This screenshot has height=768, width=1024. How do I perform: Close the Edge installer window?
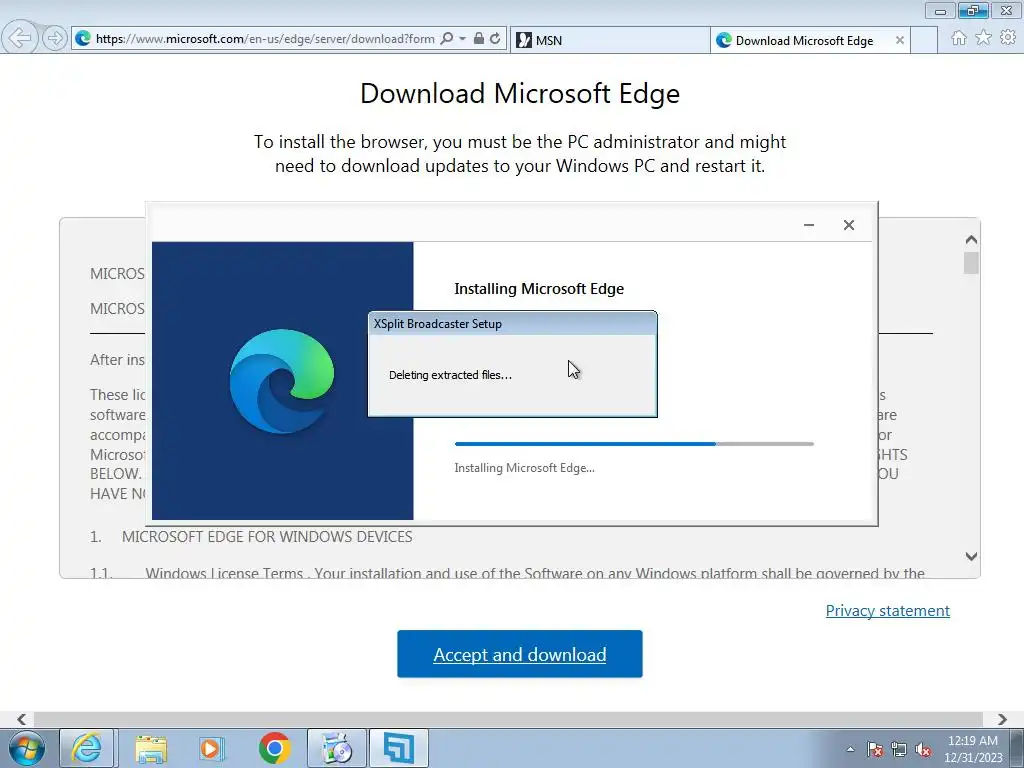[x=848, y=225]
